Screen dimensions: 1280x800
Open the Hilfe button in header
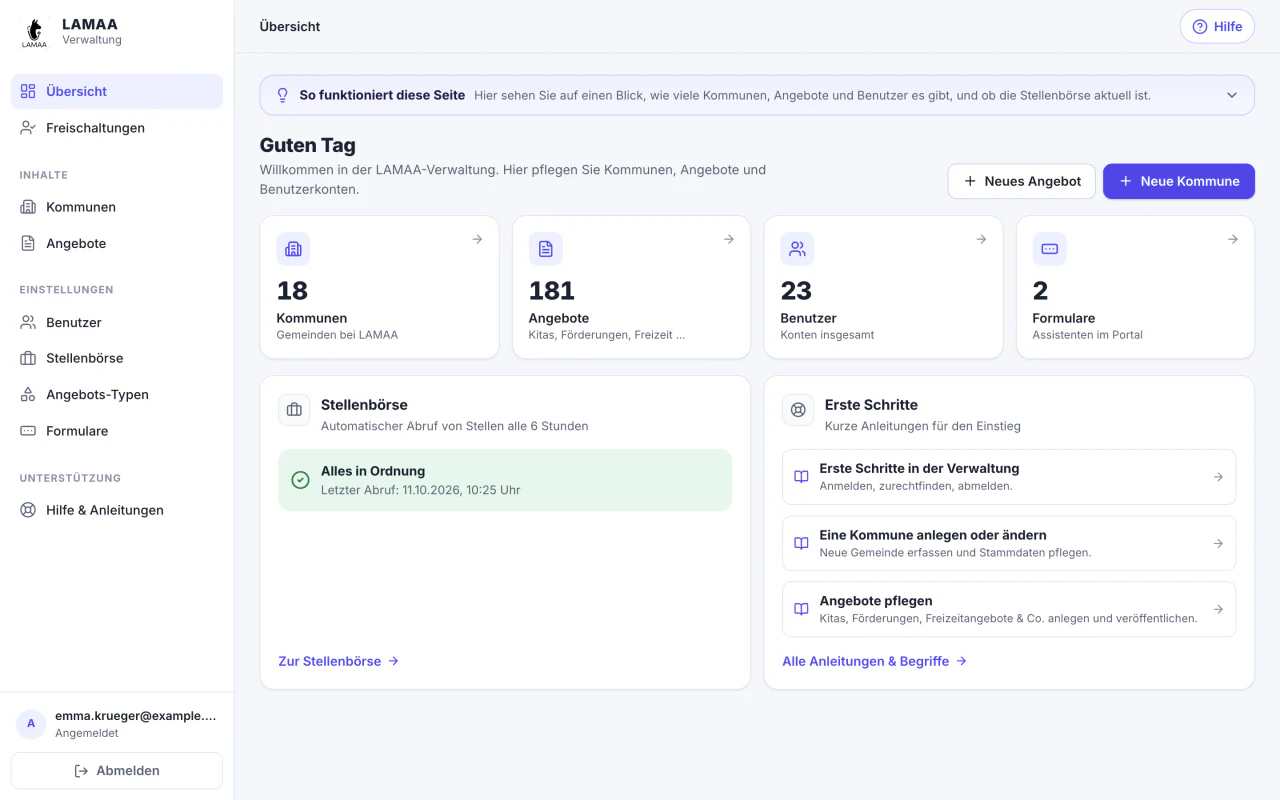coord(1217,26)
